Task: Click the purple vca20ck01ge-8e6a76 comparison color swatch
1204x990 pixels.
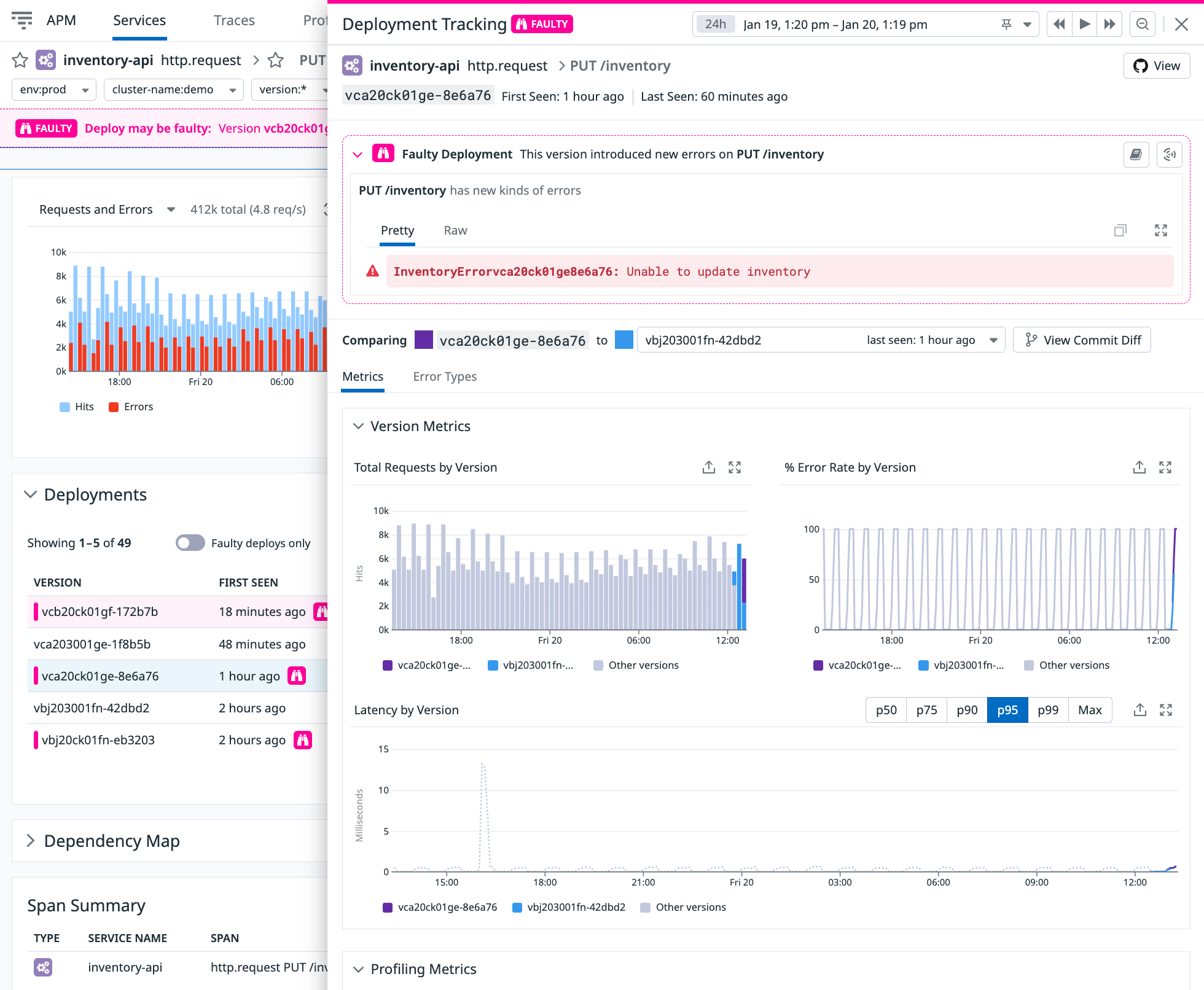Action: [x=424, y=340]
